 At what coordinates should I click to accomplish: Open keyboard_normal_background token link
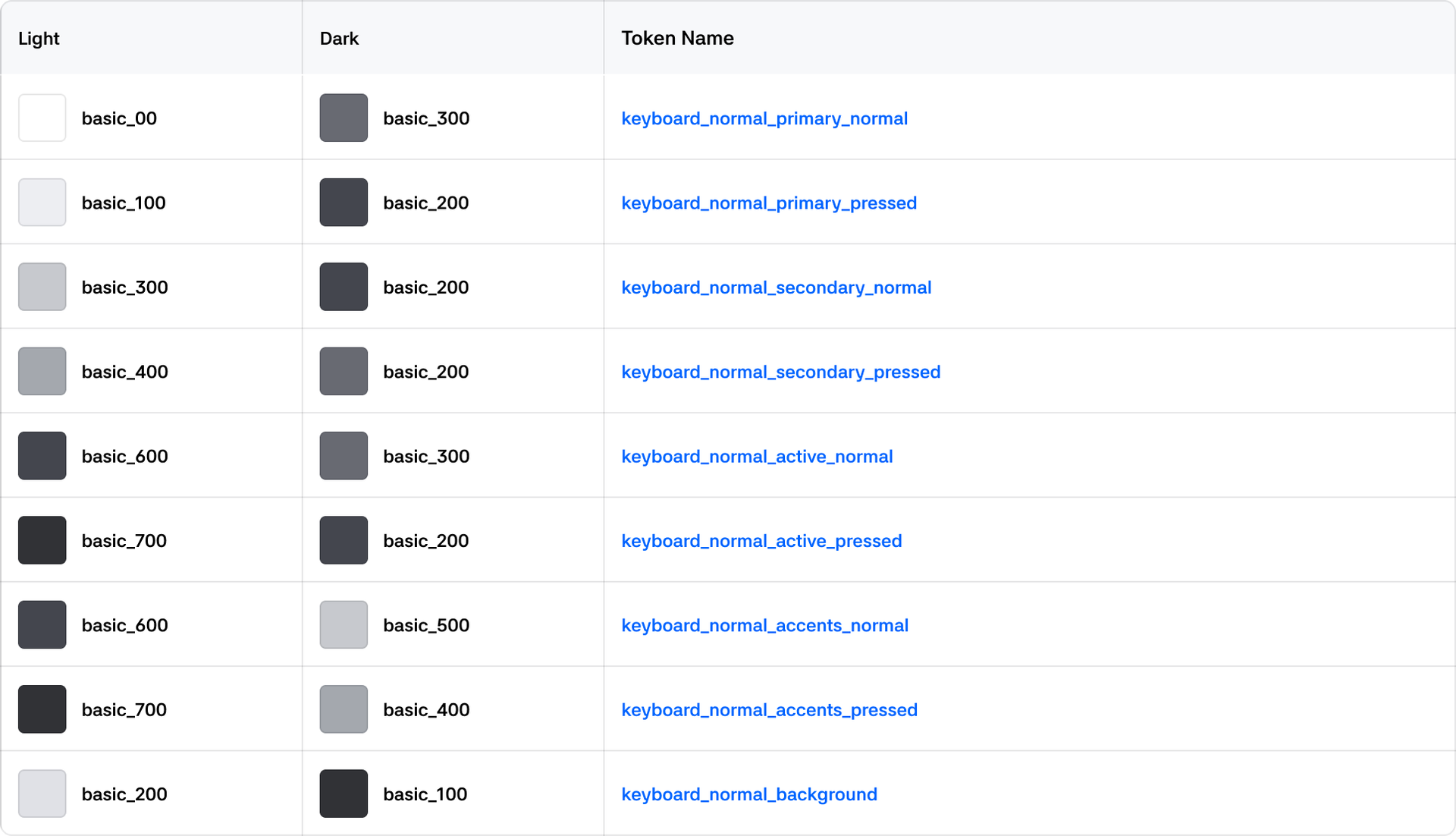(x=748, y=794)
